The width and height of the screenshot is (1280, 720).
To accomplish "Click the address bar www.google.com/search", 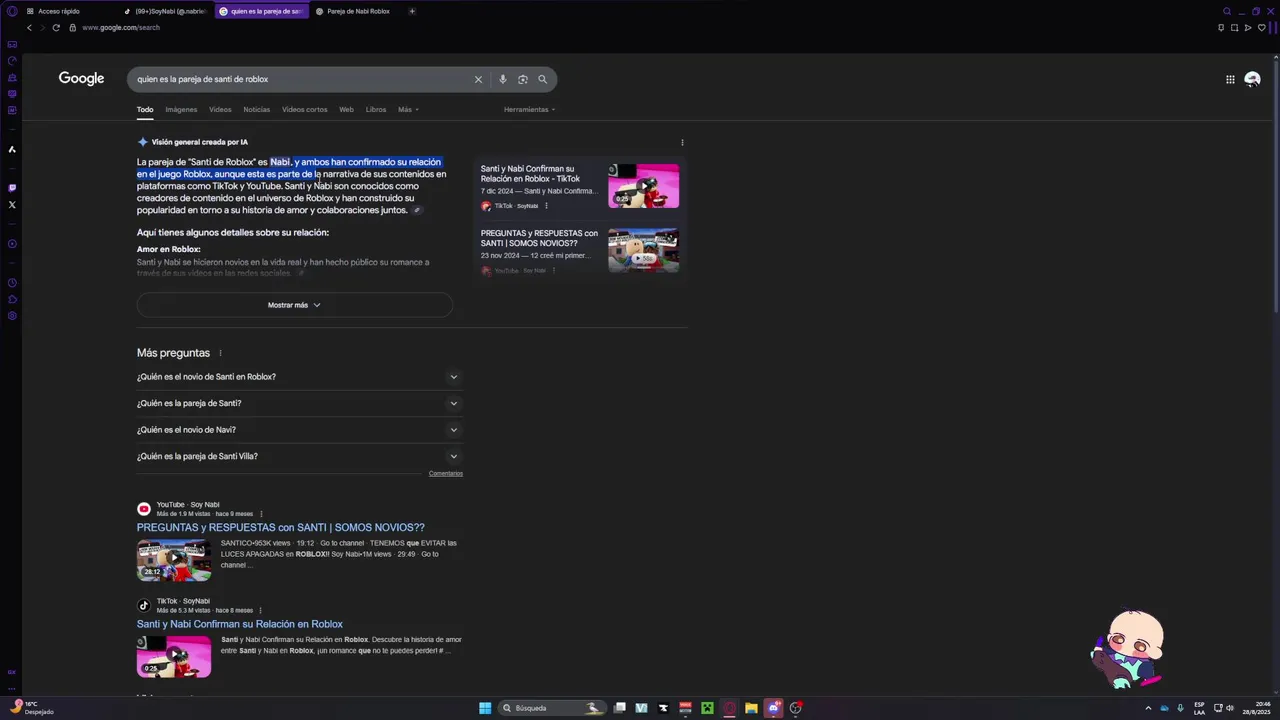I will point(121,27).
